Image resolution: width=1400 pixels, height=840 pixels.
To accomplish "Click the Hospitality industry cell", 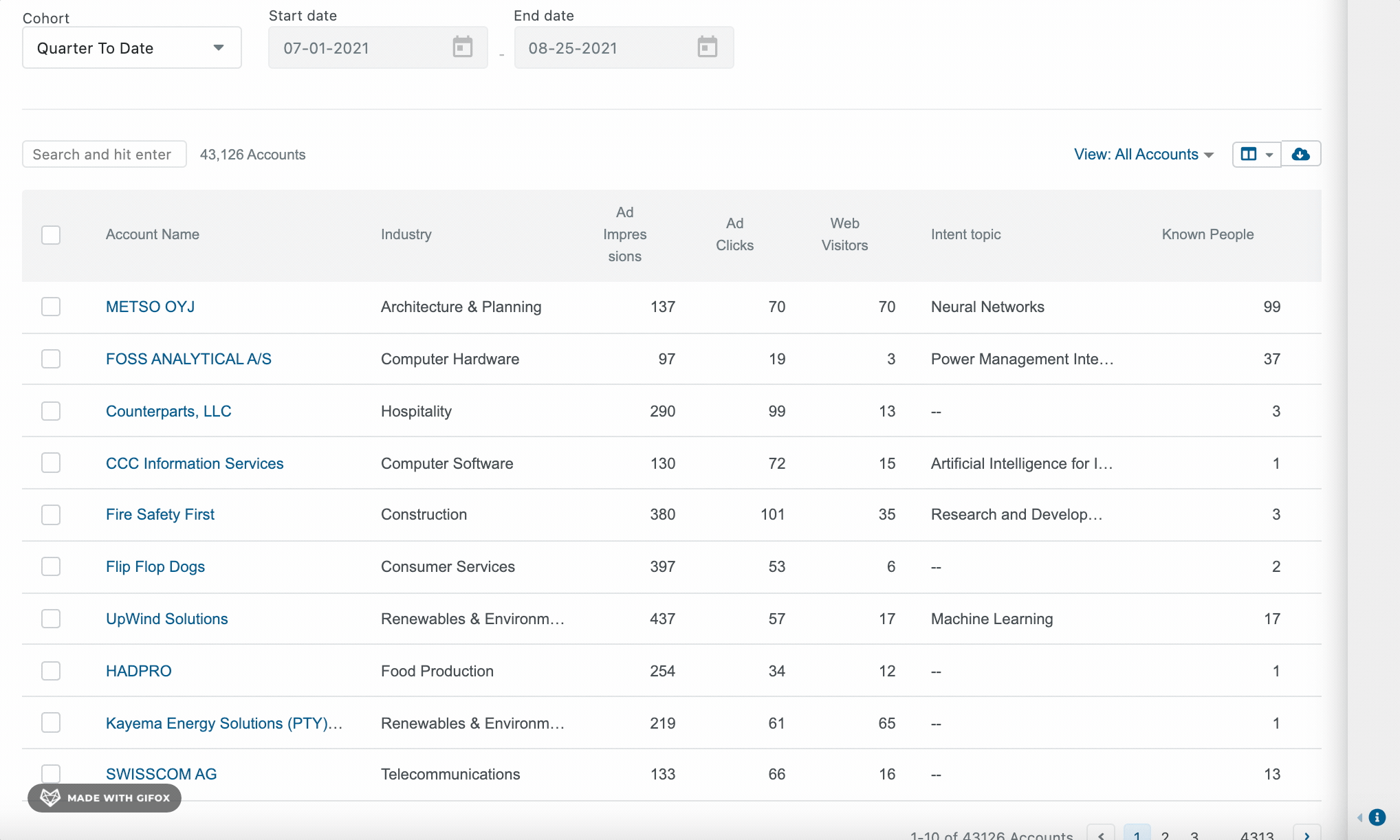I will [416, 411].
